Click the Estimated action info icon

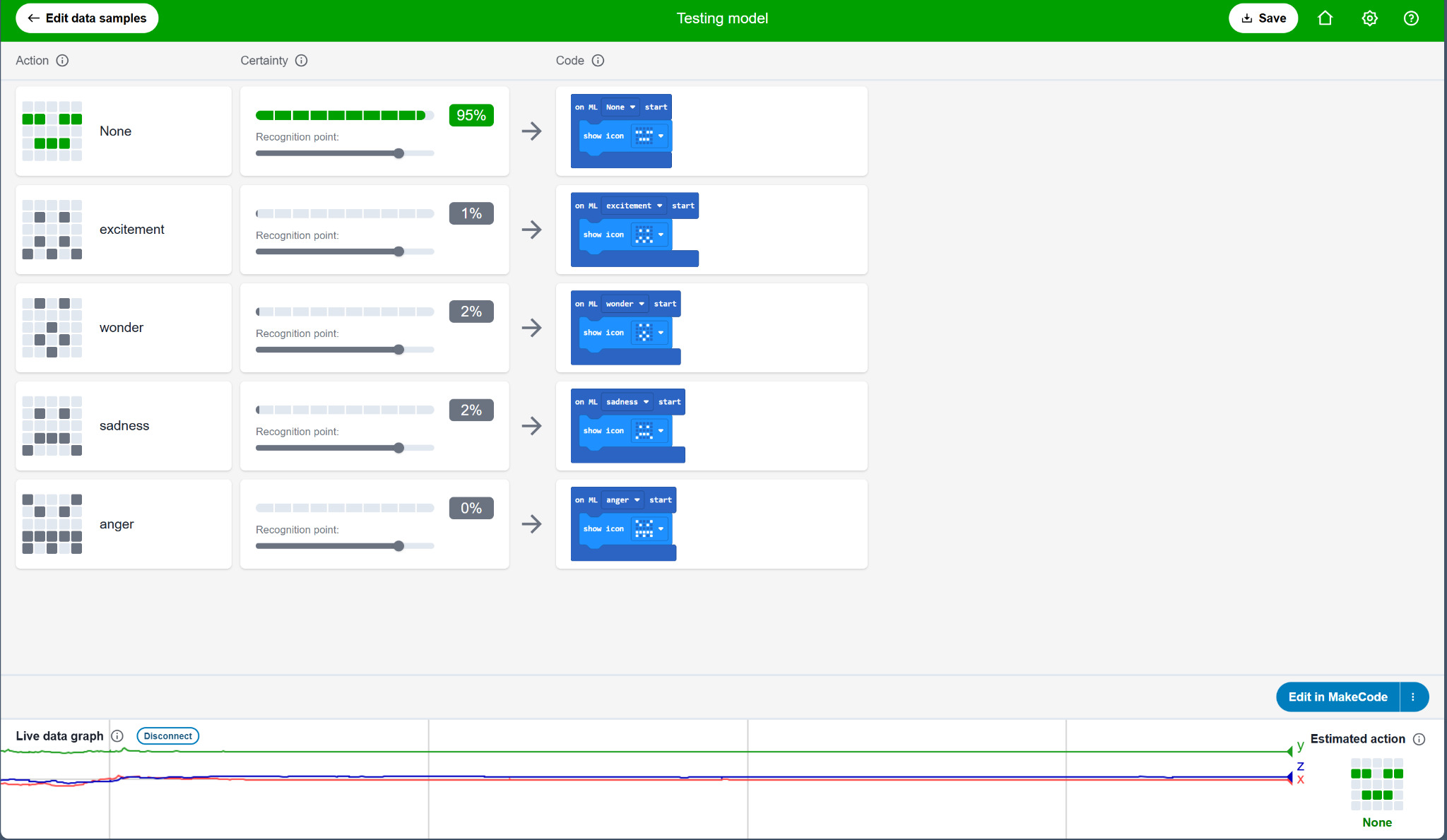coord(1419,739)
